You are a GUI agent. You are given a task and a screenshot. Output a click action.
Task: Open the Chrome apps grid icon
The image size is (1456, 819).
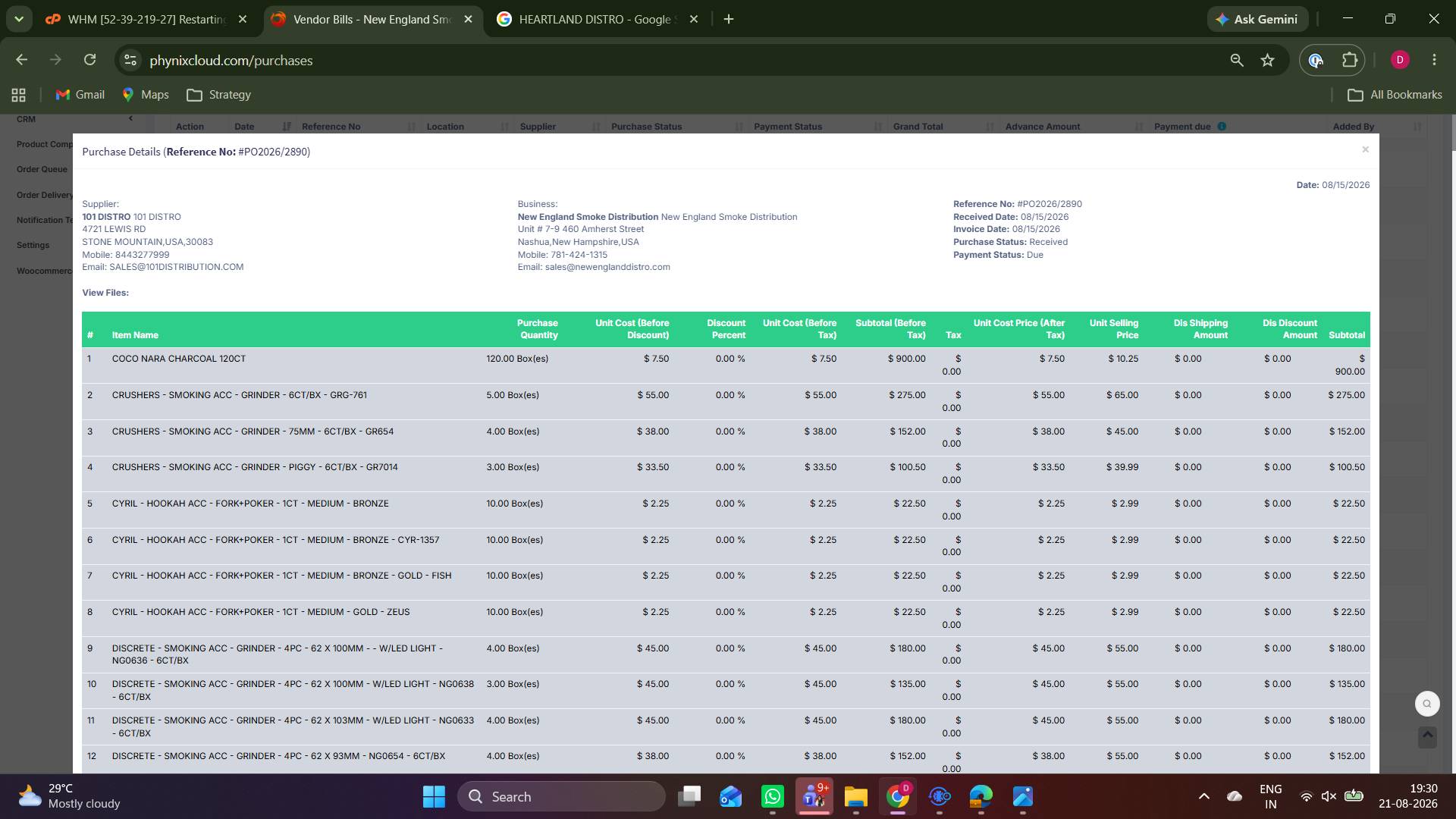19,95
